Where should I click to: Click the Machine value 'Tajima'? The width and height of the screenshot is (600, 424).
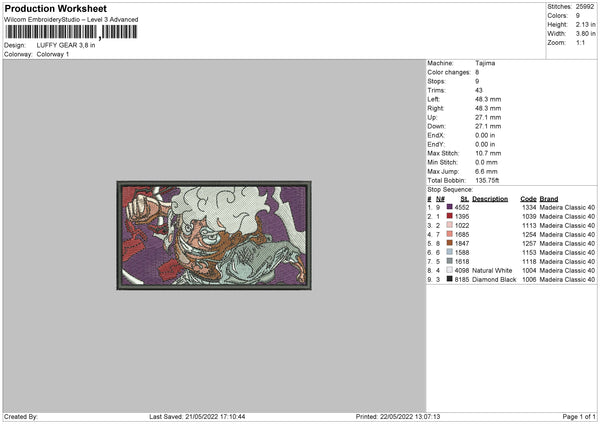(485, 63)
